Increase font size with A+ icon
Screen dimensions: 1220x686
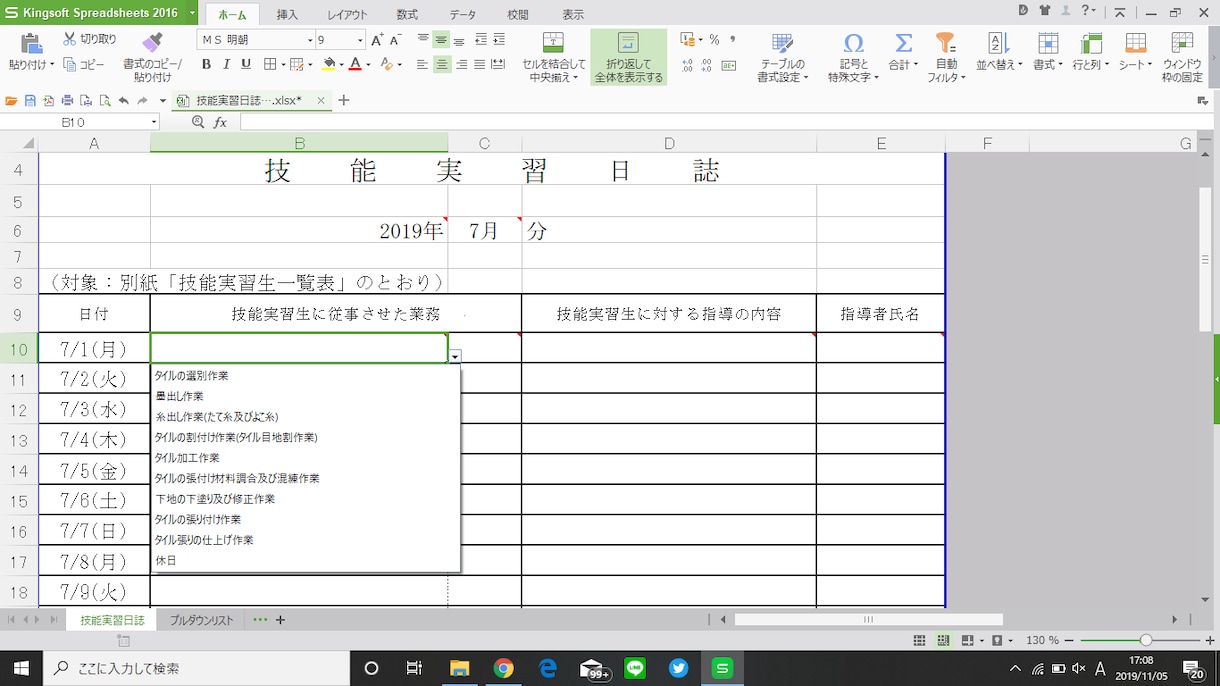coord(377,40)
